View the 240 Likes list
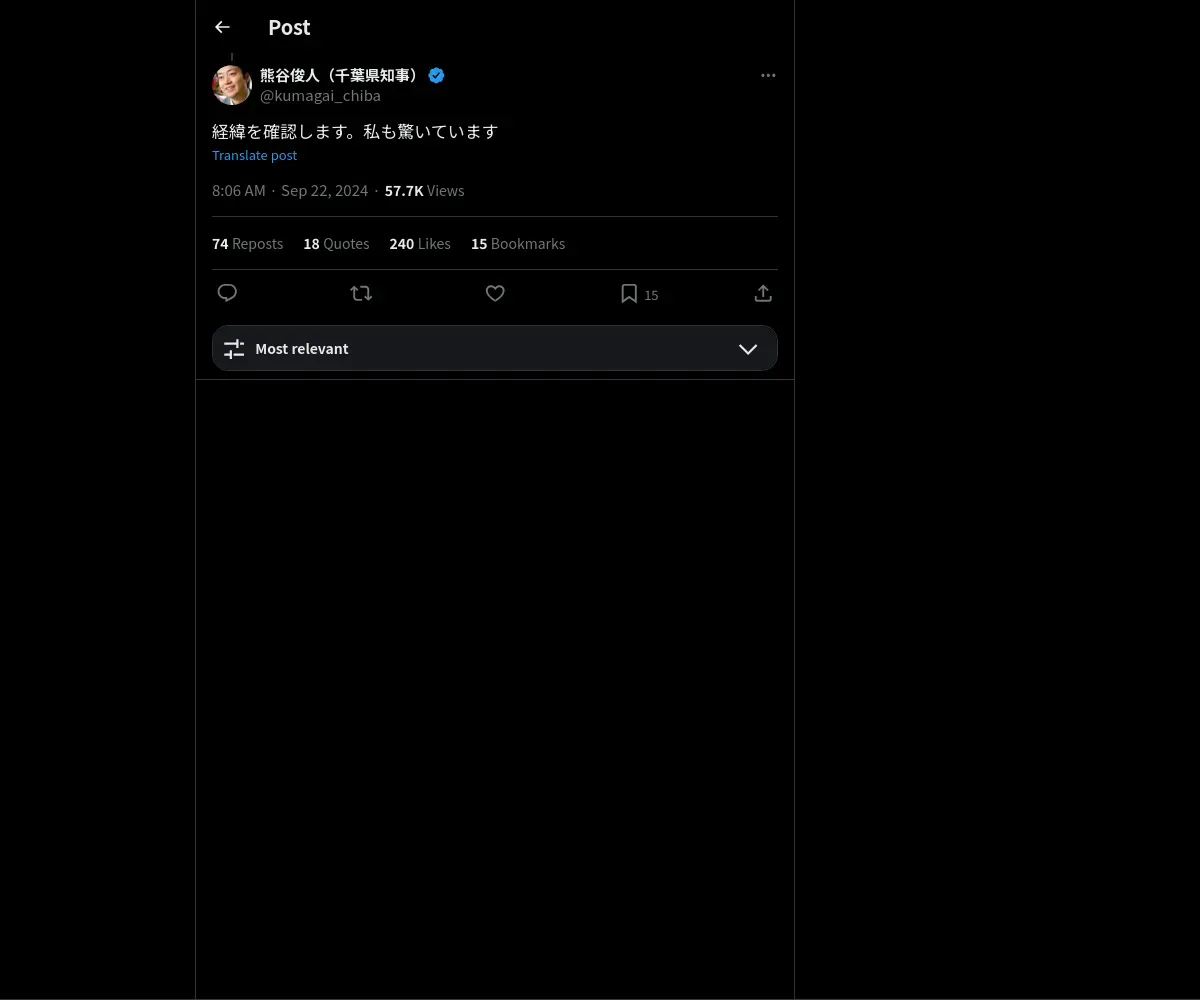 coord(420,244)
